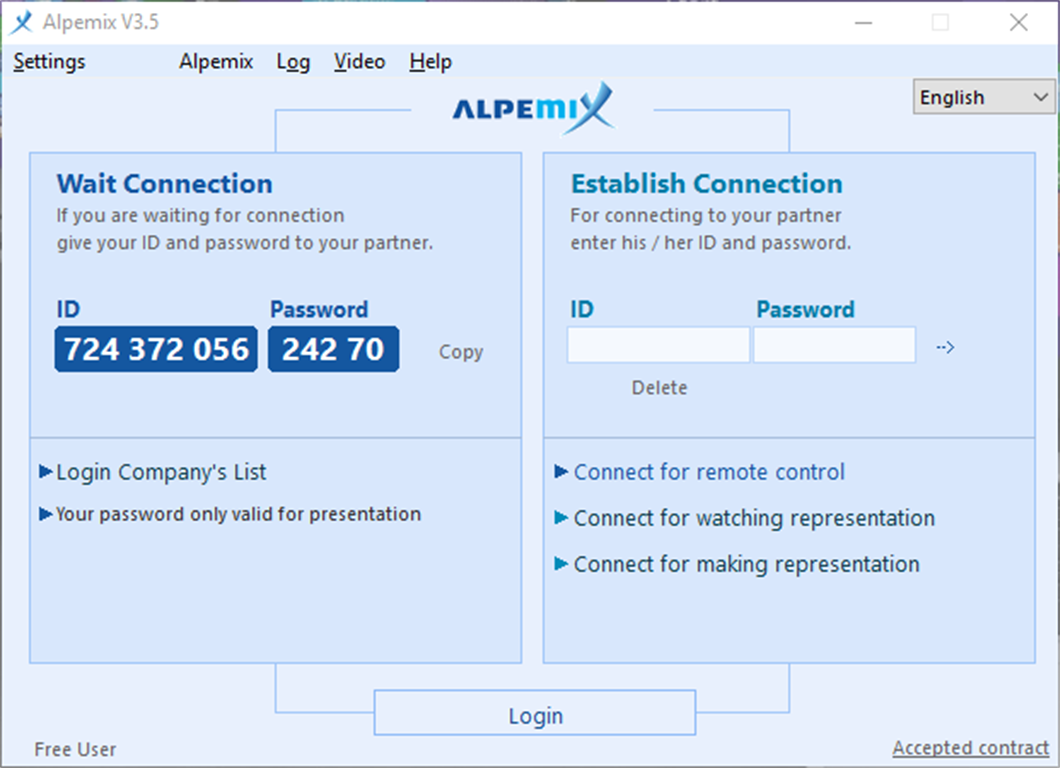Viewport: 1060px width, 768px height.
Task: Copy your ID and password
Action: (460, 352)
